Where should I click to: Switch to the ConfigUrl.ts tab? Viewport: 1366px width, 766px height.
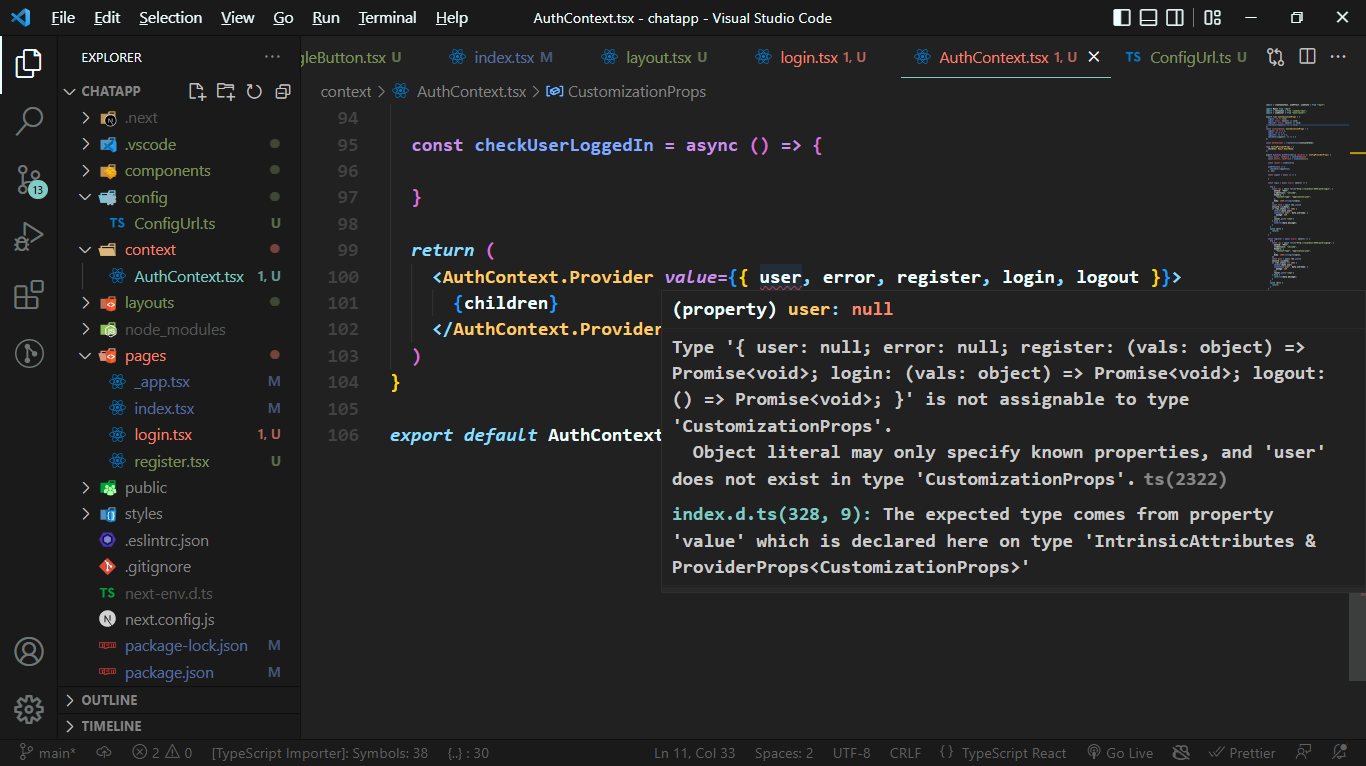click(x=1186, y=57)
